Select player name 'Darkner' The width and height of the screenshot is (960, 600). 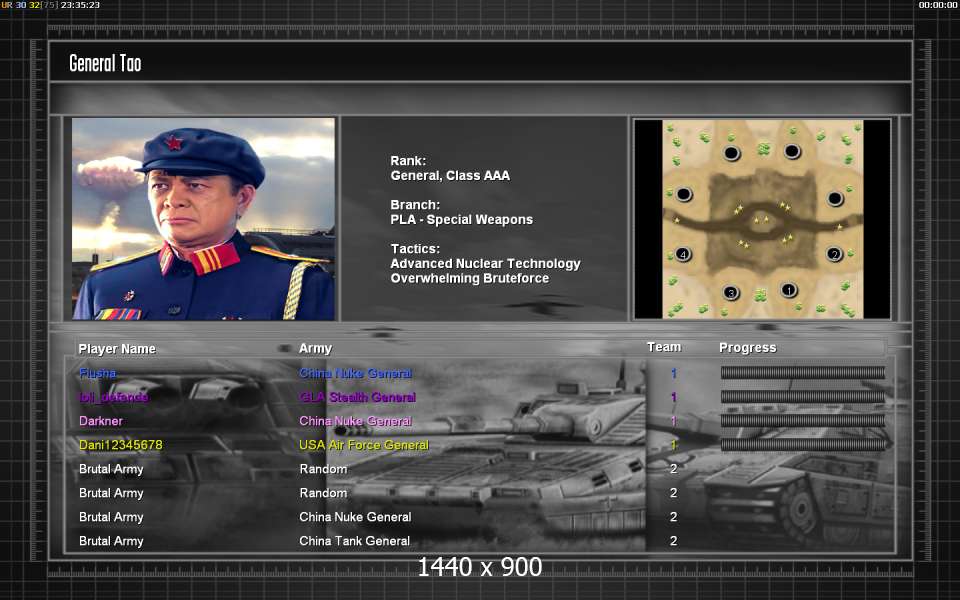[100, 421]
